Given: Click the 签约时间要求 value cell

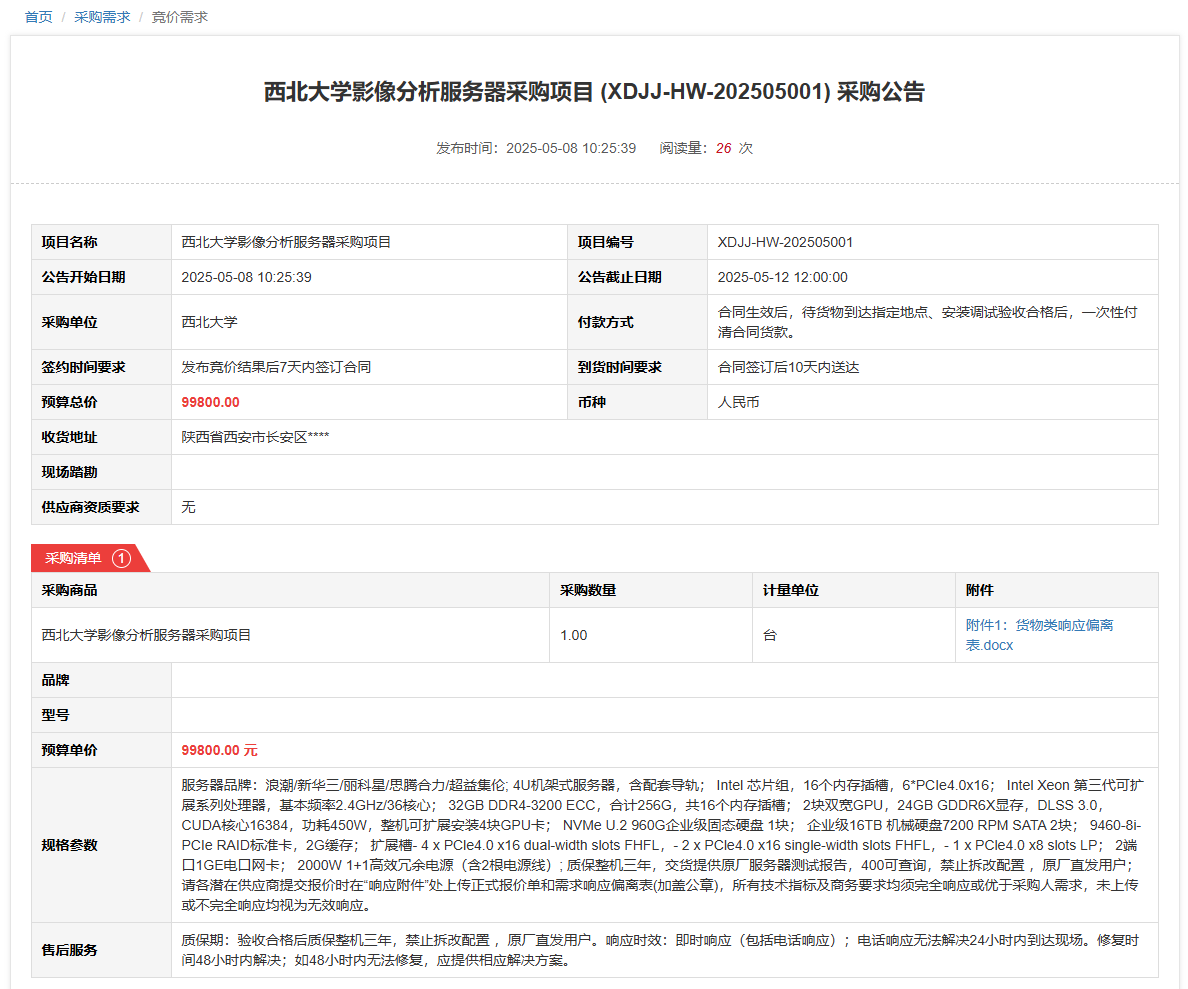Looking at the screenshot, I should tap(276, 367).
